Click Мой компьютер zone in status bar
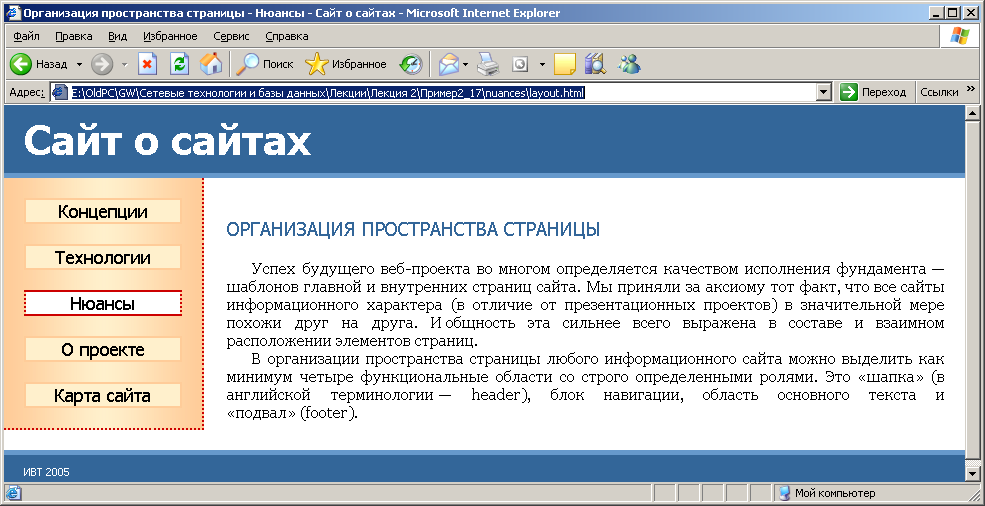Image resolution: width=985 pixels, height=506 pixels. (826, 493)
